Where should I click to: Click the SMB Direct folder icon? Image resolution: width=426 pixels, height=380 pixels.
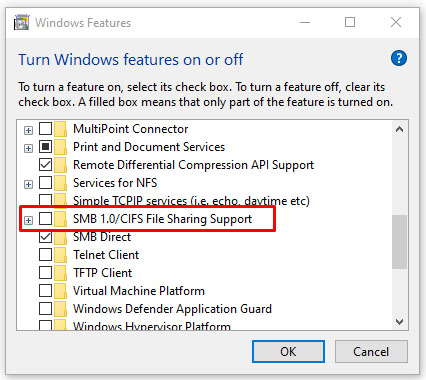coord(60,237)
